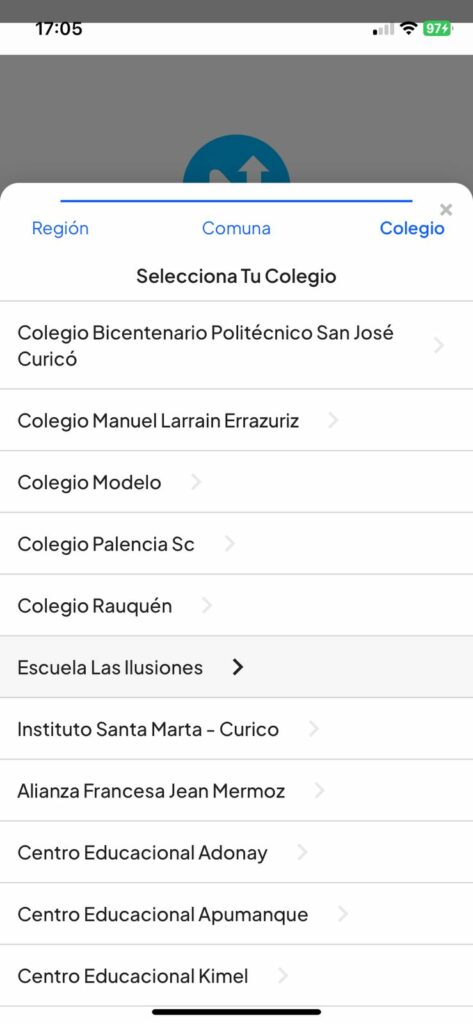This screenshot has width=473, height=1024.
Task: Click arrow beside Colegio Manuel Larrain Errazuriz
Action: click(333, 421)
